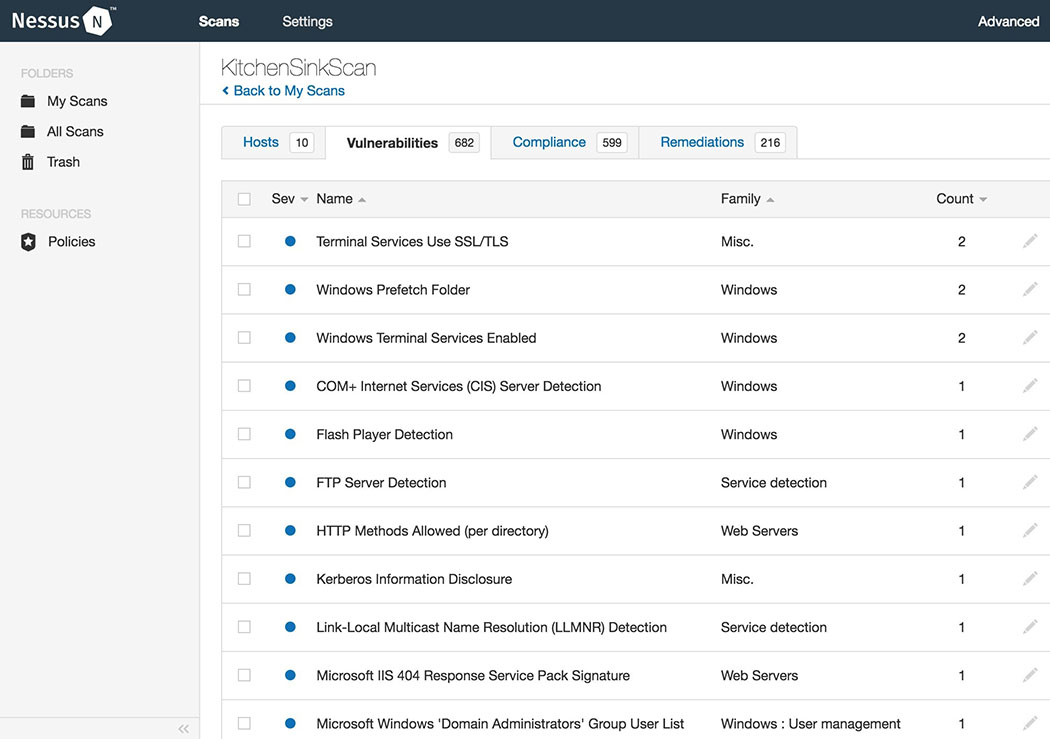Open Scans in top navigation
This screenshot has width=1050, height=739.
pos(219,21)
